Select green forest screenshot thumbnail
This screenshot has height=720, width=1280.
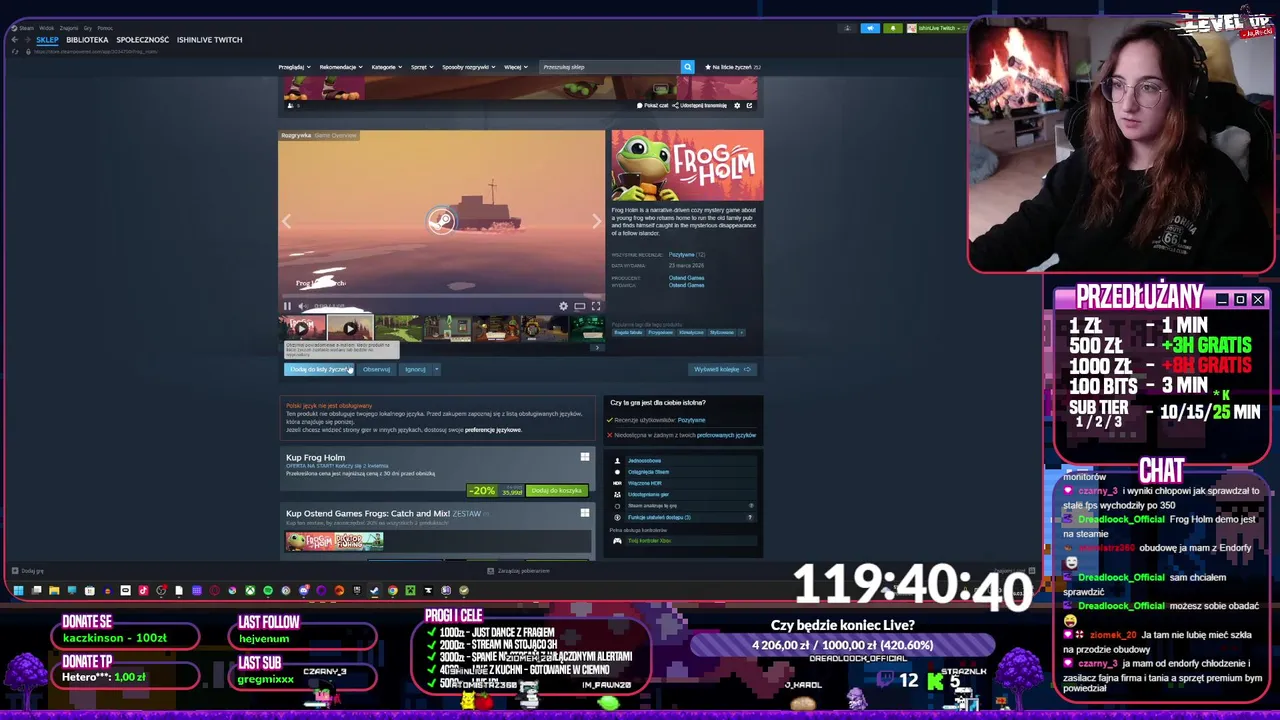click(x=398, y=328)
